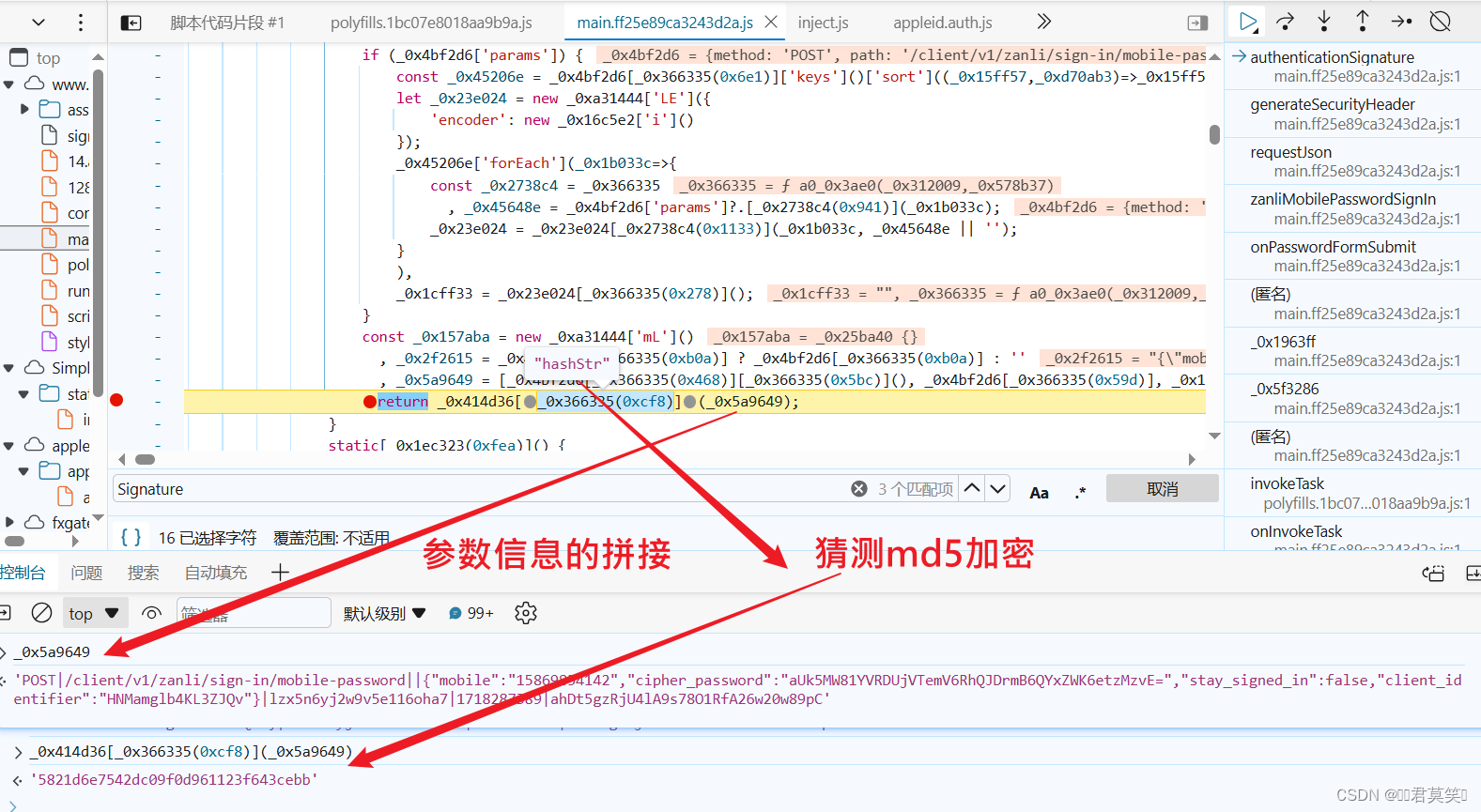Switch to the polyfills.1bc07e8018aa9b9a.js tab
Screen dimensions: 1481x812
click(x=431, y=23)
